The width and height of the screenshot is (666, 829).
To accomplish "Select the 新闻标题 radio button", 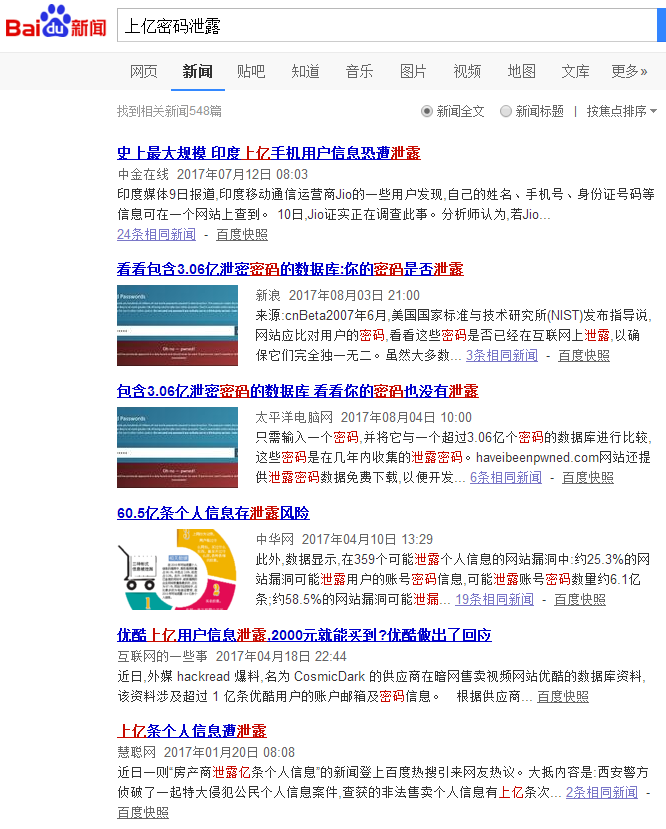I will 506,112.
